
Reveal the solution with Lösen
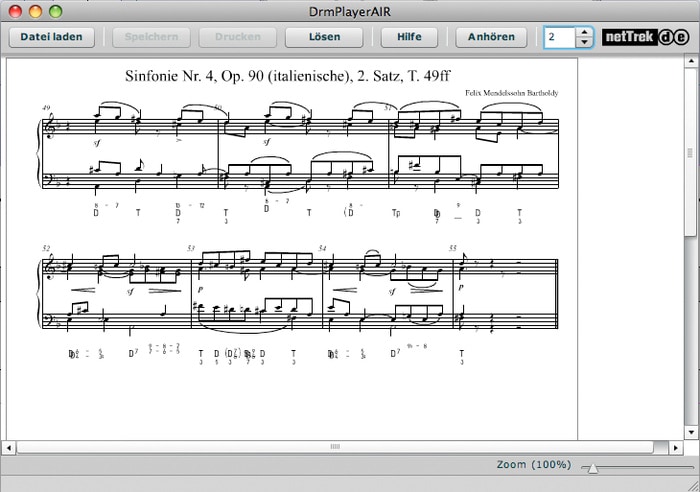[x=324, y=37]
